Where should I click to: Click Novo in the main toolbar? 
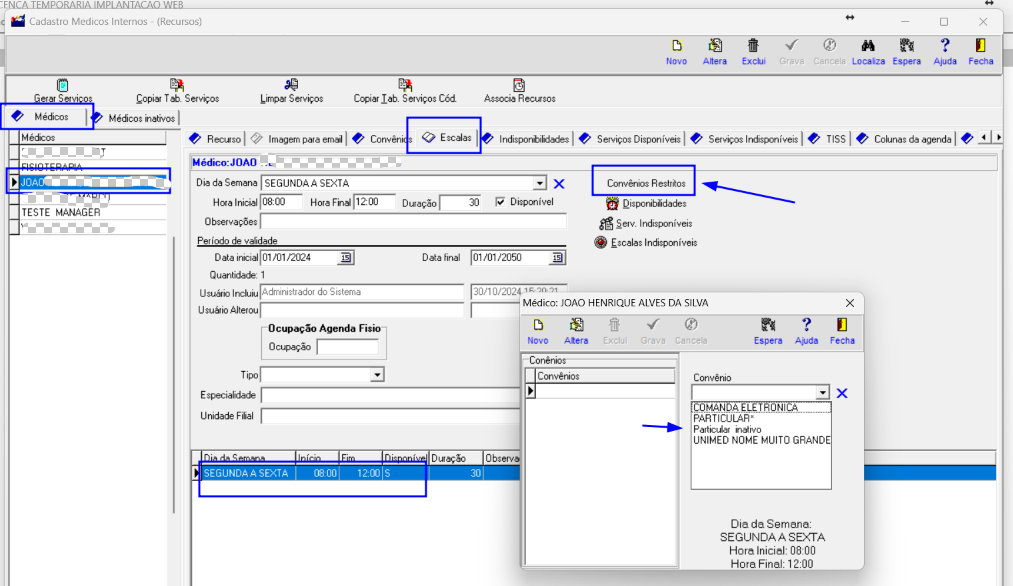point(676,52)
